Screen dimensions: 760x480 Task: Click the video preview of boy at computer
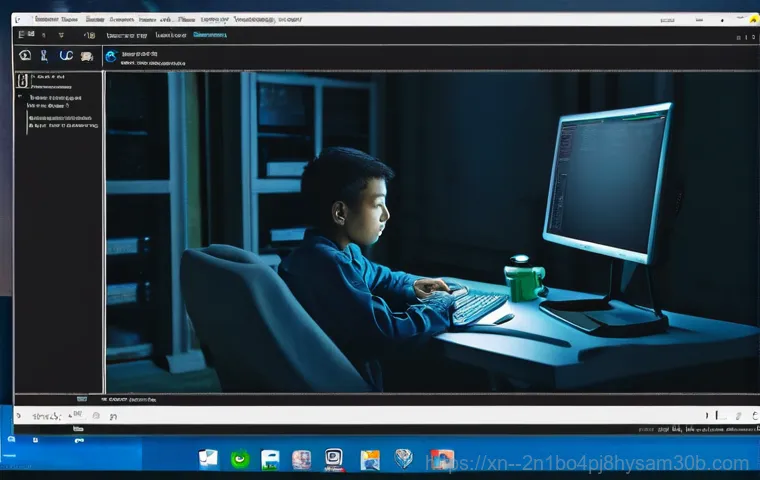click(x=432, y=232)
